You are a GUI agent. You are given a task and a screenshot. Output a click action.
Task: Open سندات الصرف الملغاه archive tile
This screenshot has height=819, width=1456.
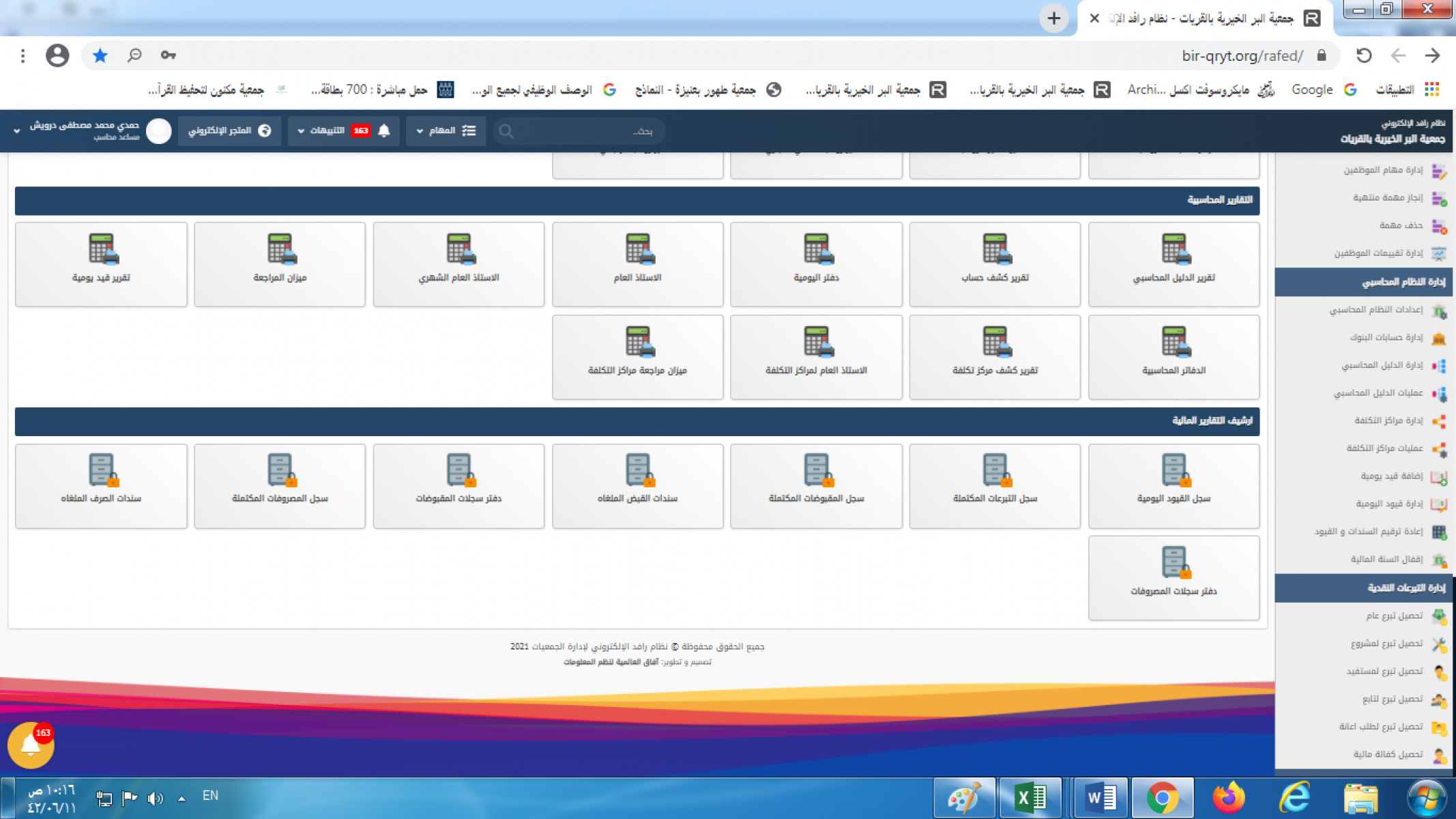click(x=101, y=486)
